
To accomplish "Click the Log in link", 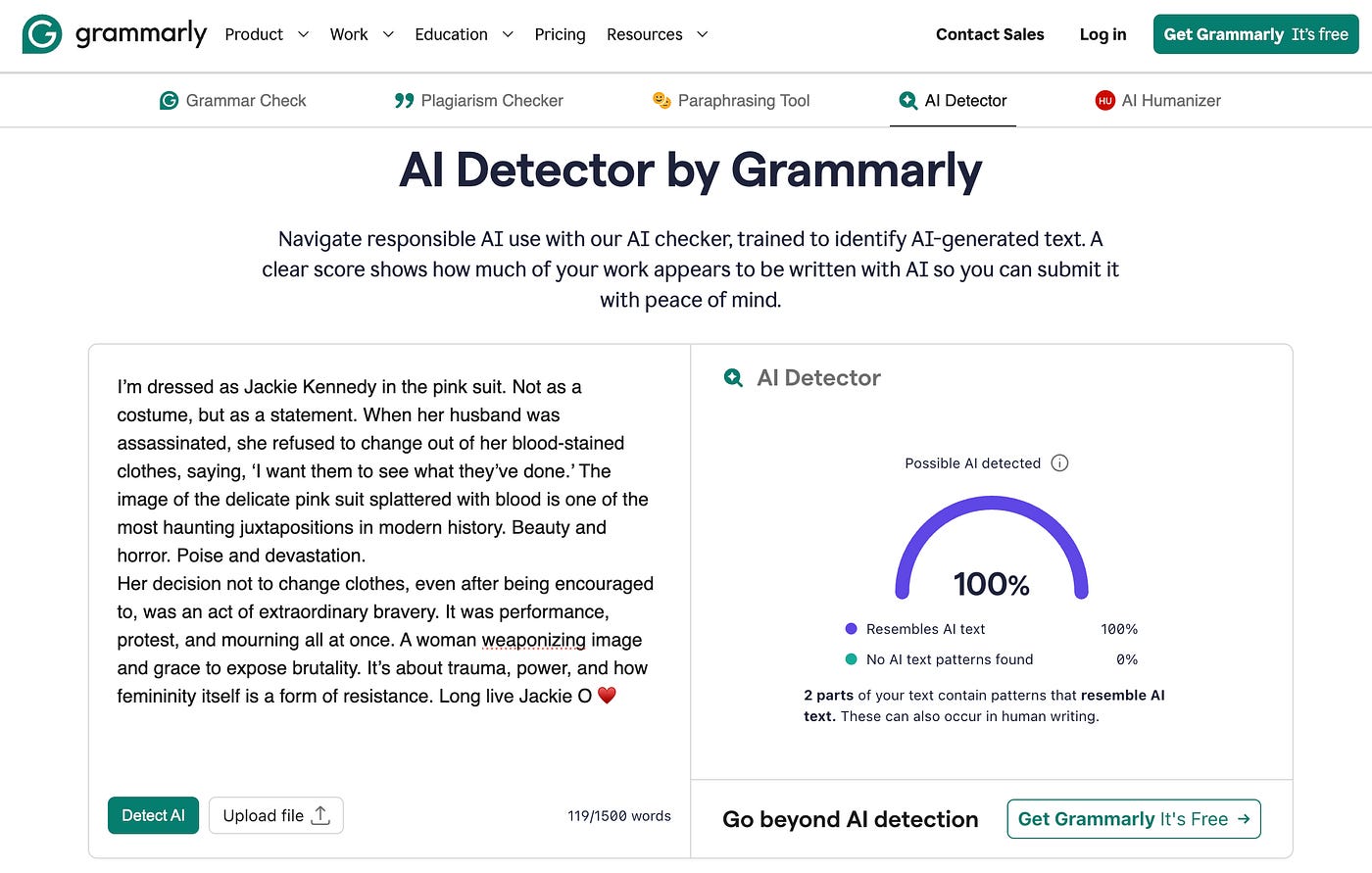I will (1102, 34).
